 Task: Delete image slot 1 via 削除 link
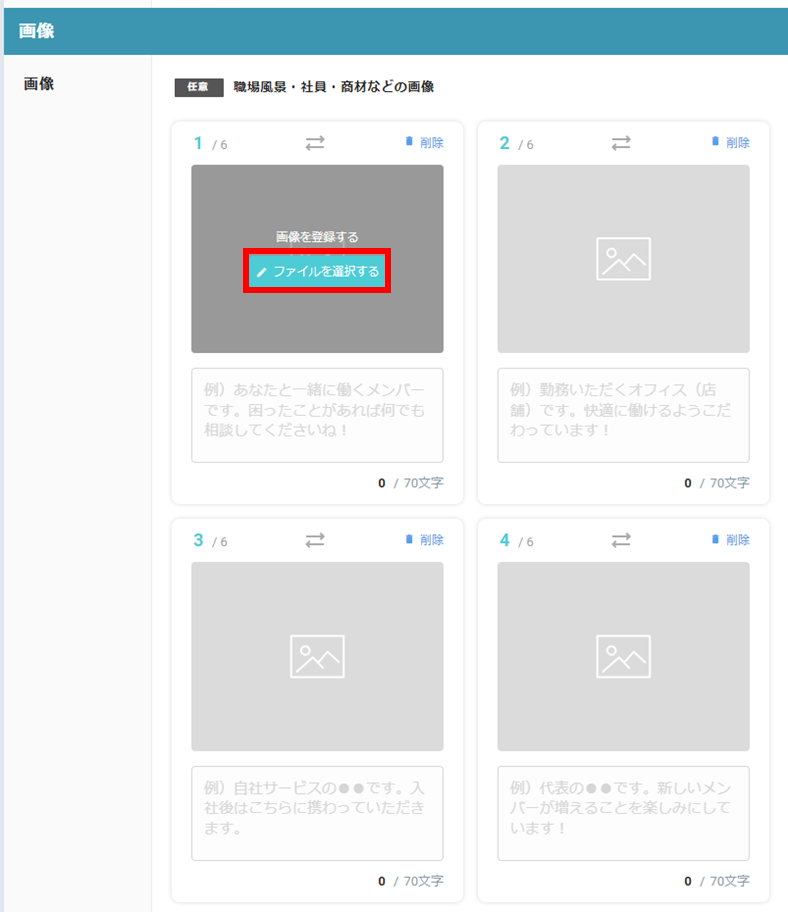click(x=425, y=142)
